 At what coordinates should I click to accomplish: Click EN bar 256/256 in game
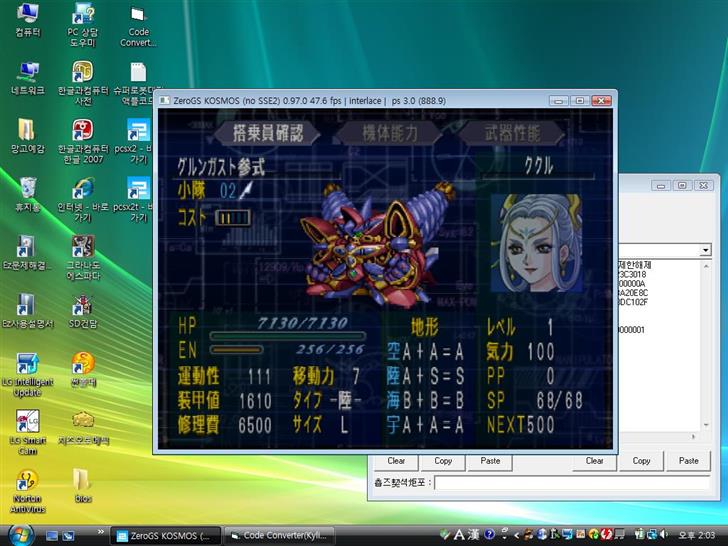pyautogui.click(x=237, y=349)
